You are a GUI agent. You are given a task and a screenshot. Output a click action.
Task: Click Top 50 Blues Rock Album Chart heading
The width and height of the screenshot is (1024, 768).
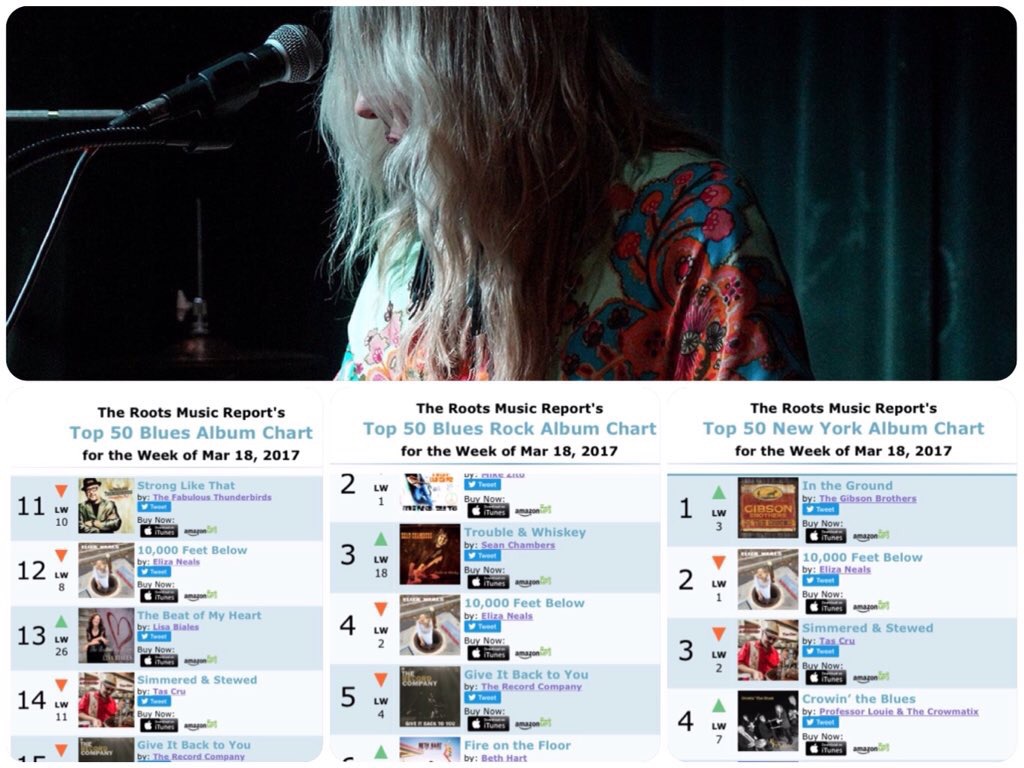(509, 429)
